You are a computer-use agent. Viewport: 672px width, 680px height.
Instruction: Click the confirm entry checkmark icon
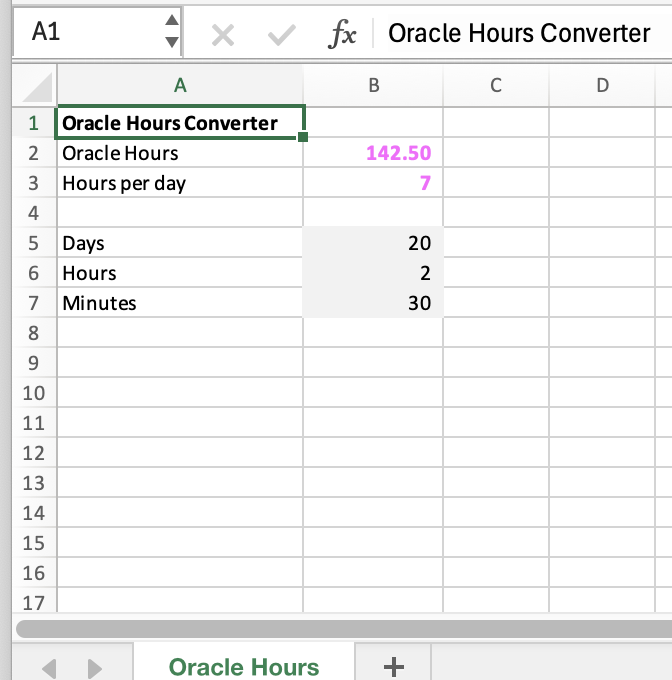[x=281, y=35]
